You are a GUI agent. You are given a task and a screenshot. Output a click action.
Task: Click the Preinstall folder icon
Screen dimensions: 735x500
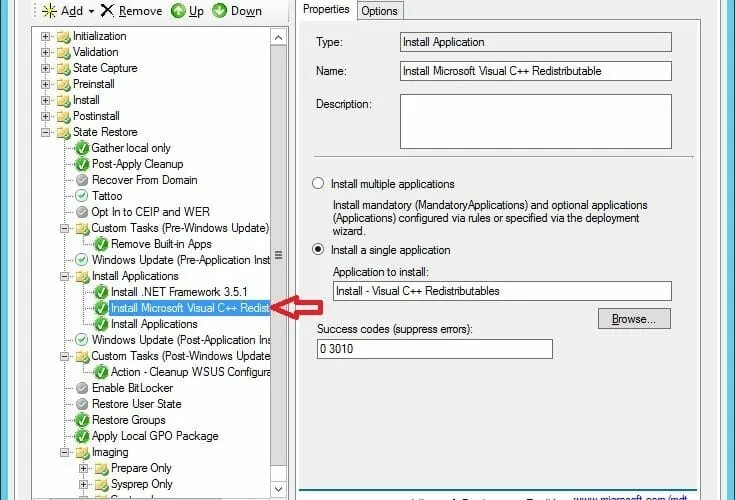(63, 85)
